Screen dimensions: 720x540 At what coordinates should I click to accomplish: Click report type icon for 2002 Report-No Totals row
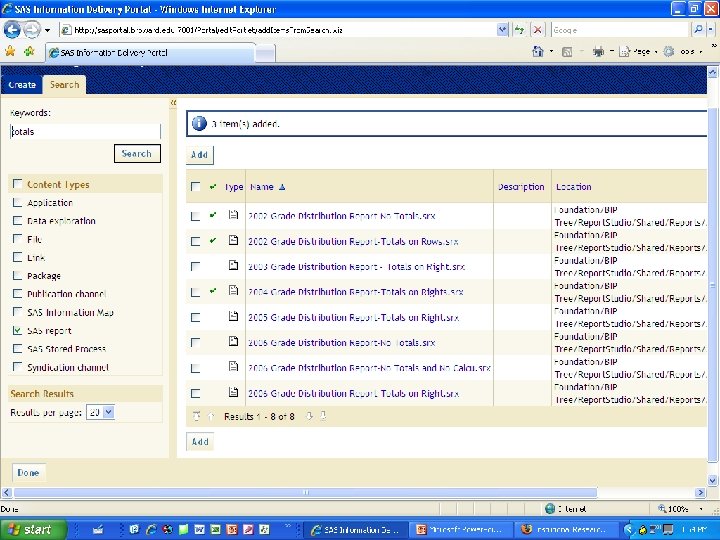234,214
